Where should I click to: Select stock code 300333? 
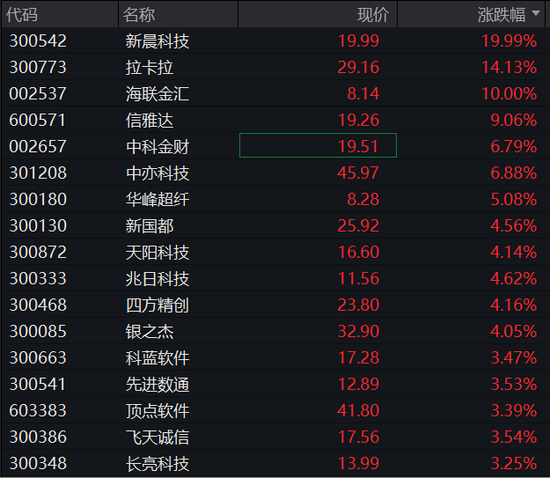pyautogui.click(x=38, y=279)
